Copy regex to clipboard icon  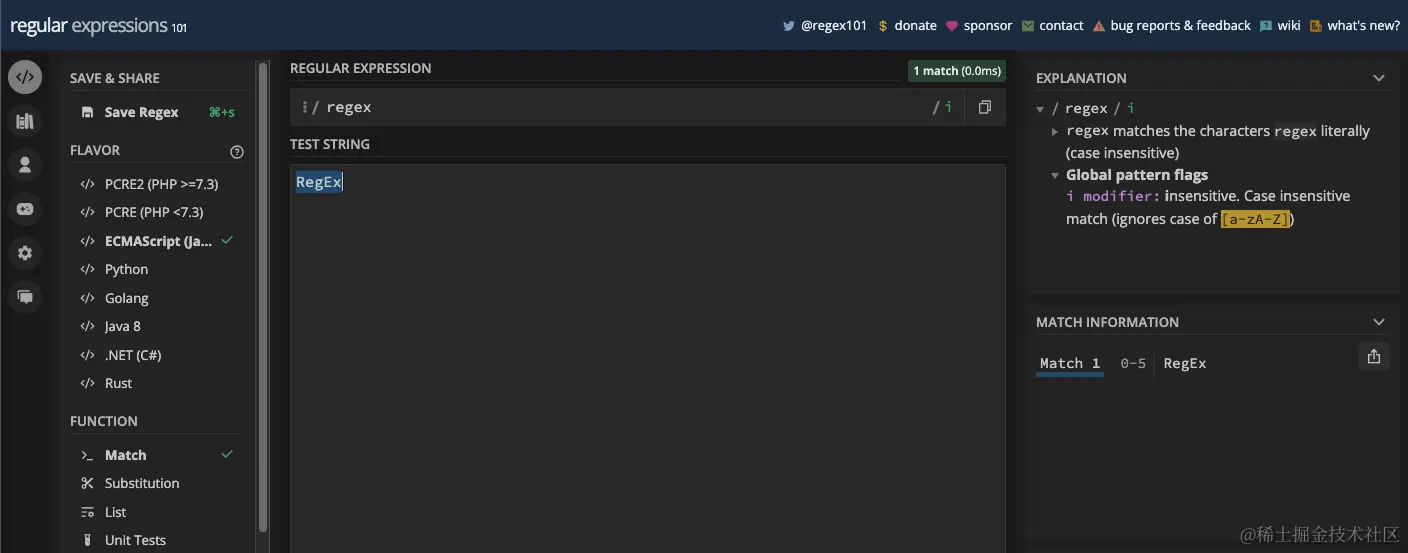point(985,107)
